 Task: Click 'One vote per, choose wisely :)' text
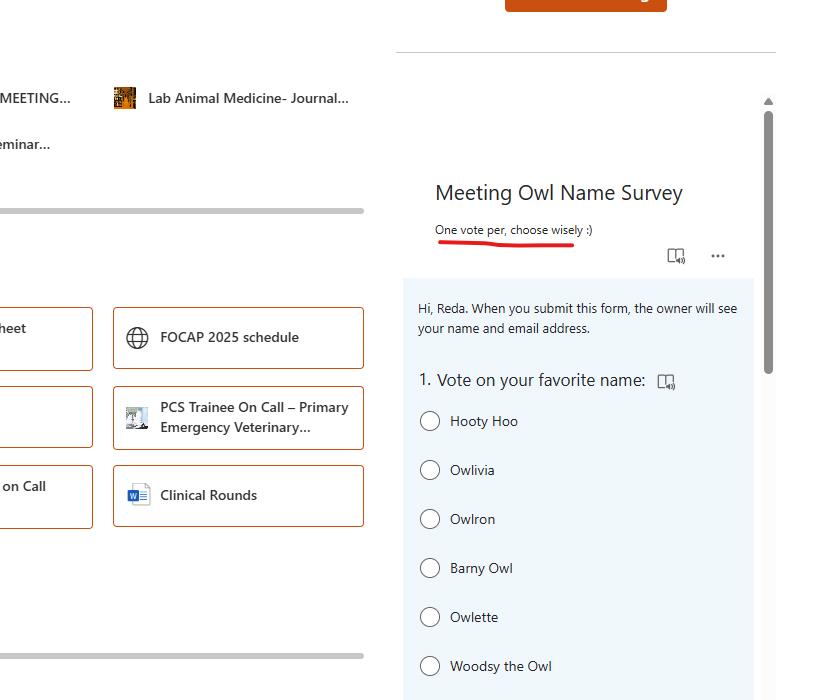513,230
